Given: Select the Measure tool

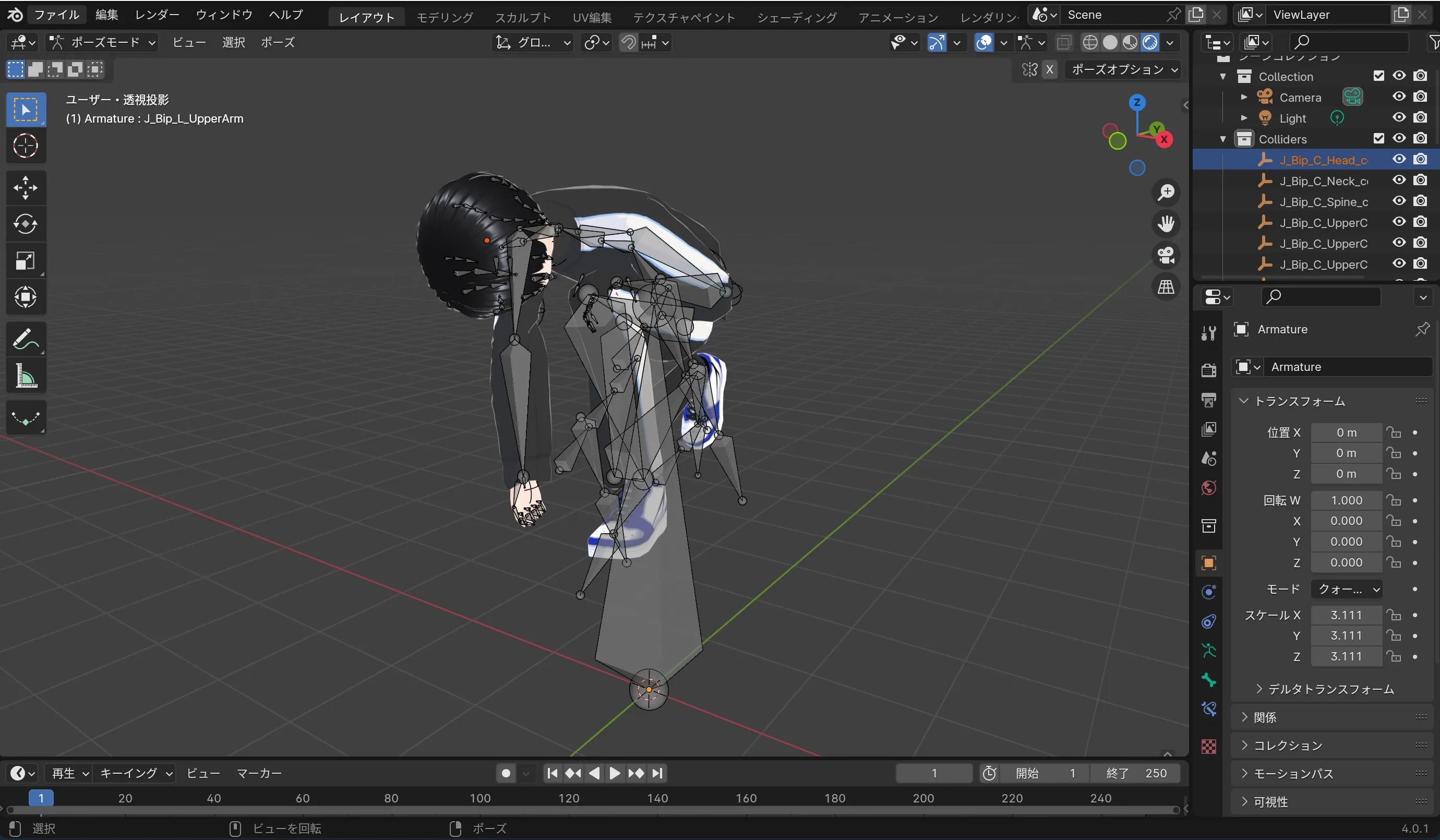Looking at the screenshot, I should [x=25, y=376].
